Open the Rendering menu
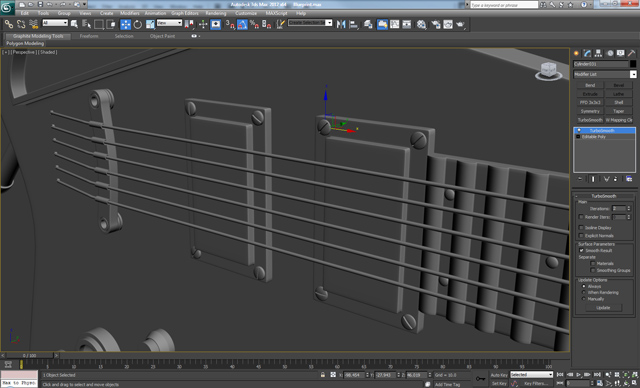Screen dimensions: 640x388 pyautogui.click(x=216, y=13)
